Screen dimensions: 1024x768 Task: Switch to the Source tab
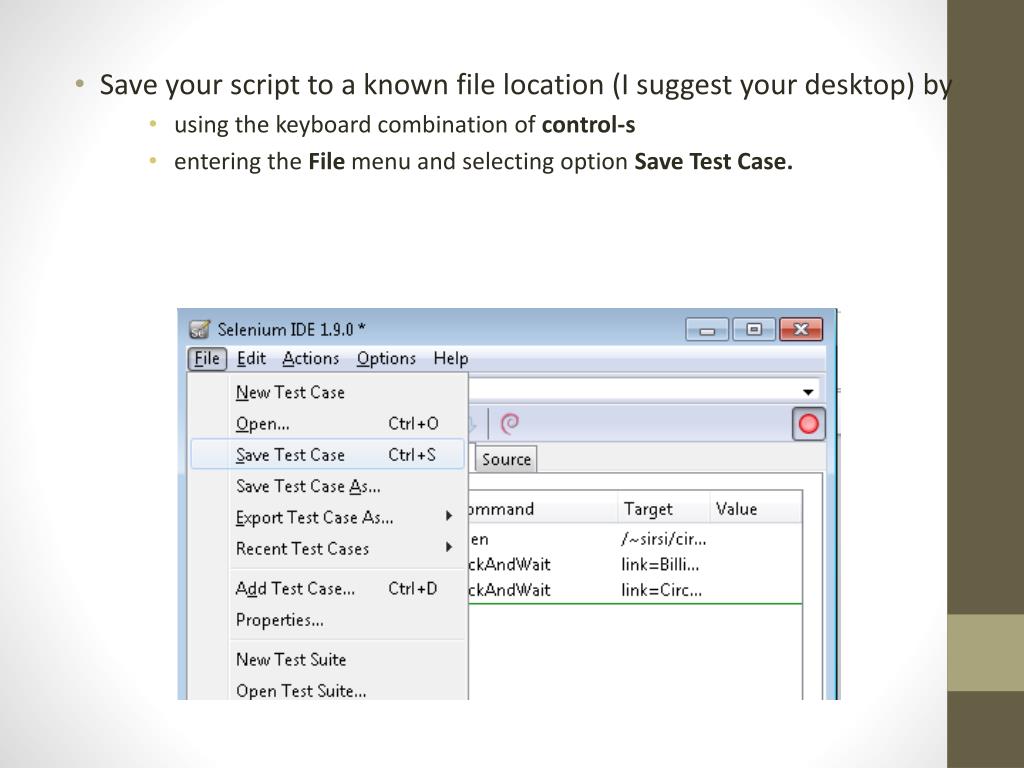point(506,459)
